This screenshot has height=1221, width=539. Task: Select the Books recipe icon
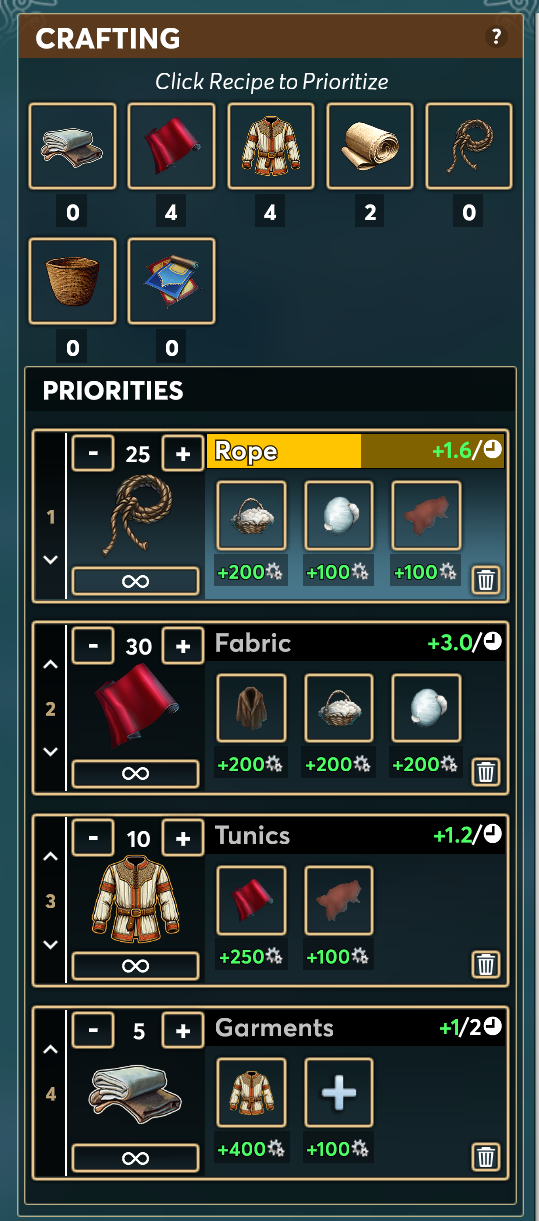(171, 281)
